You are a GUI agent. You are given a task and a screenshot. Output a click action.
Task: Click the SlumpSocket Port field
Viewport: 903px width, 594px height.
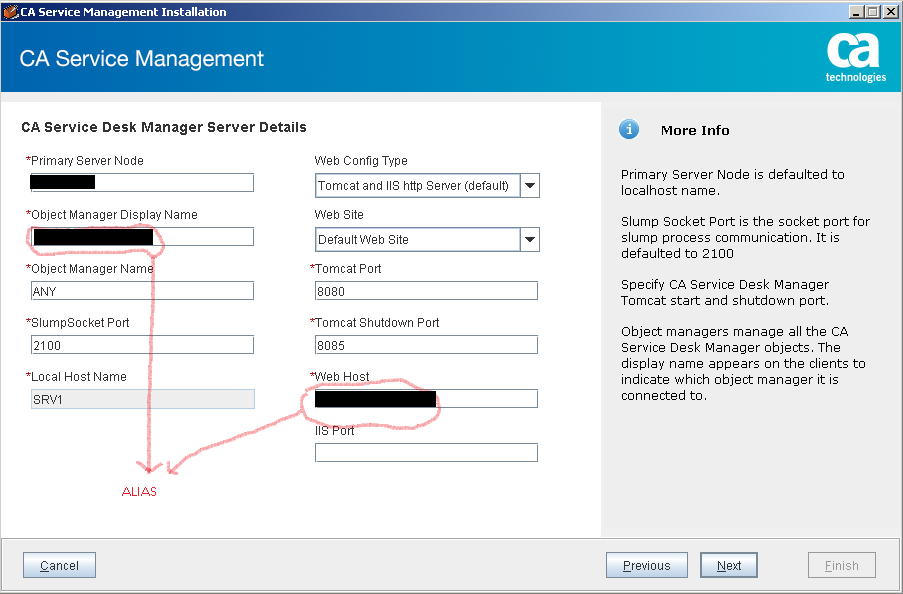pos(142,345)
